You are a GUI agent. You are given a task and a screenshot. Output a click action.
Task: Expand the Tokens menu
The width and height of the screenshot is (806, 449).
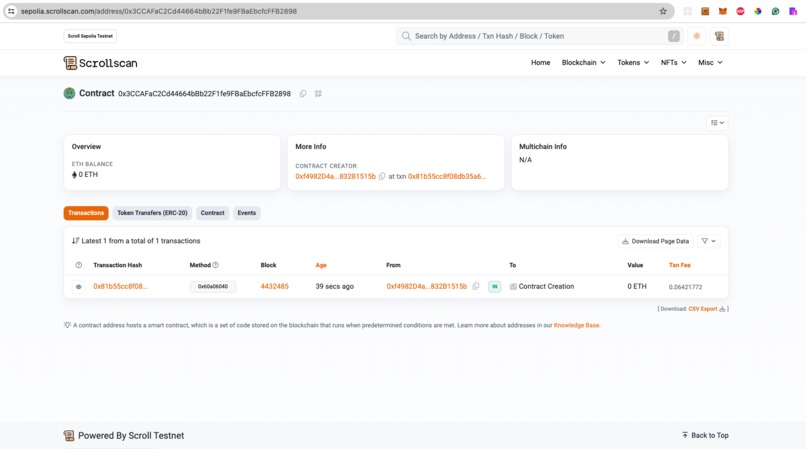[x=633, y=62]
